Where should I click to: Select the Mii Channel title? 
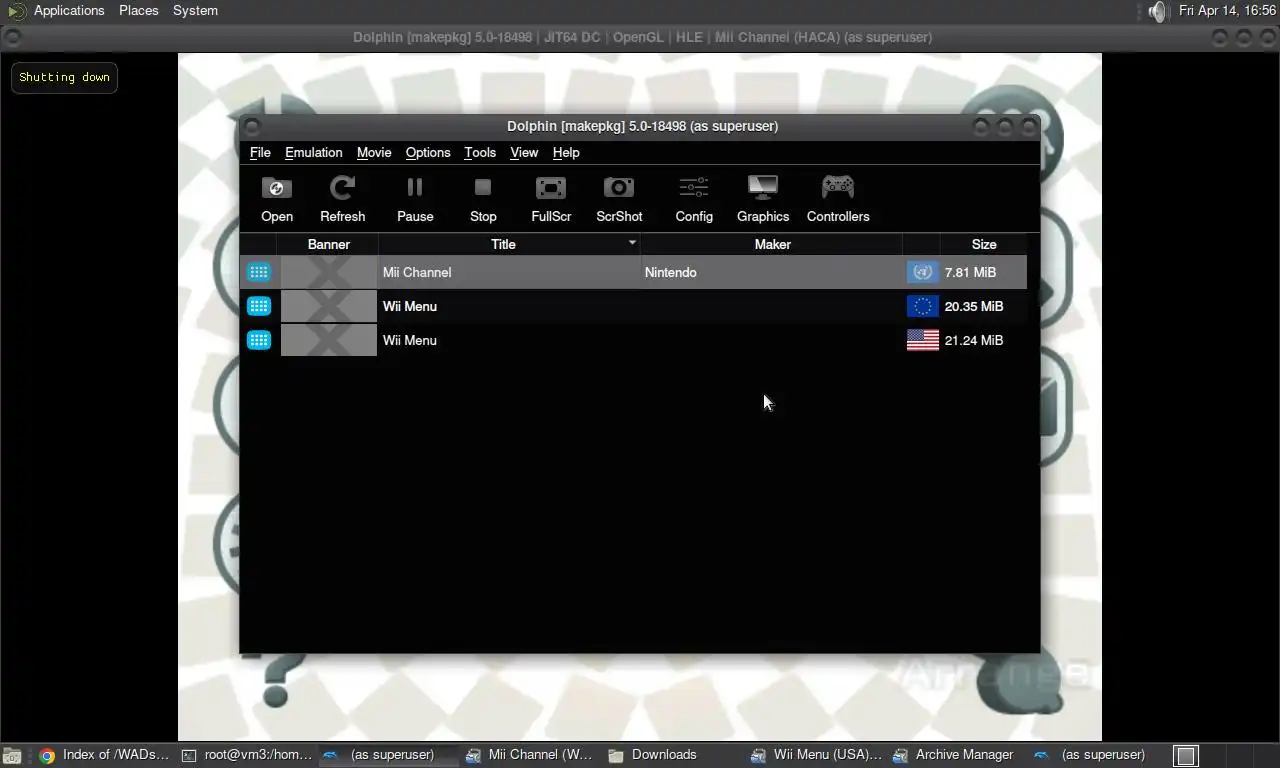click(417, 272)
